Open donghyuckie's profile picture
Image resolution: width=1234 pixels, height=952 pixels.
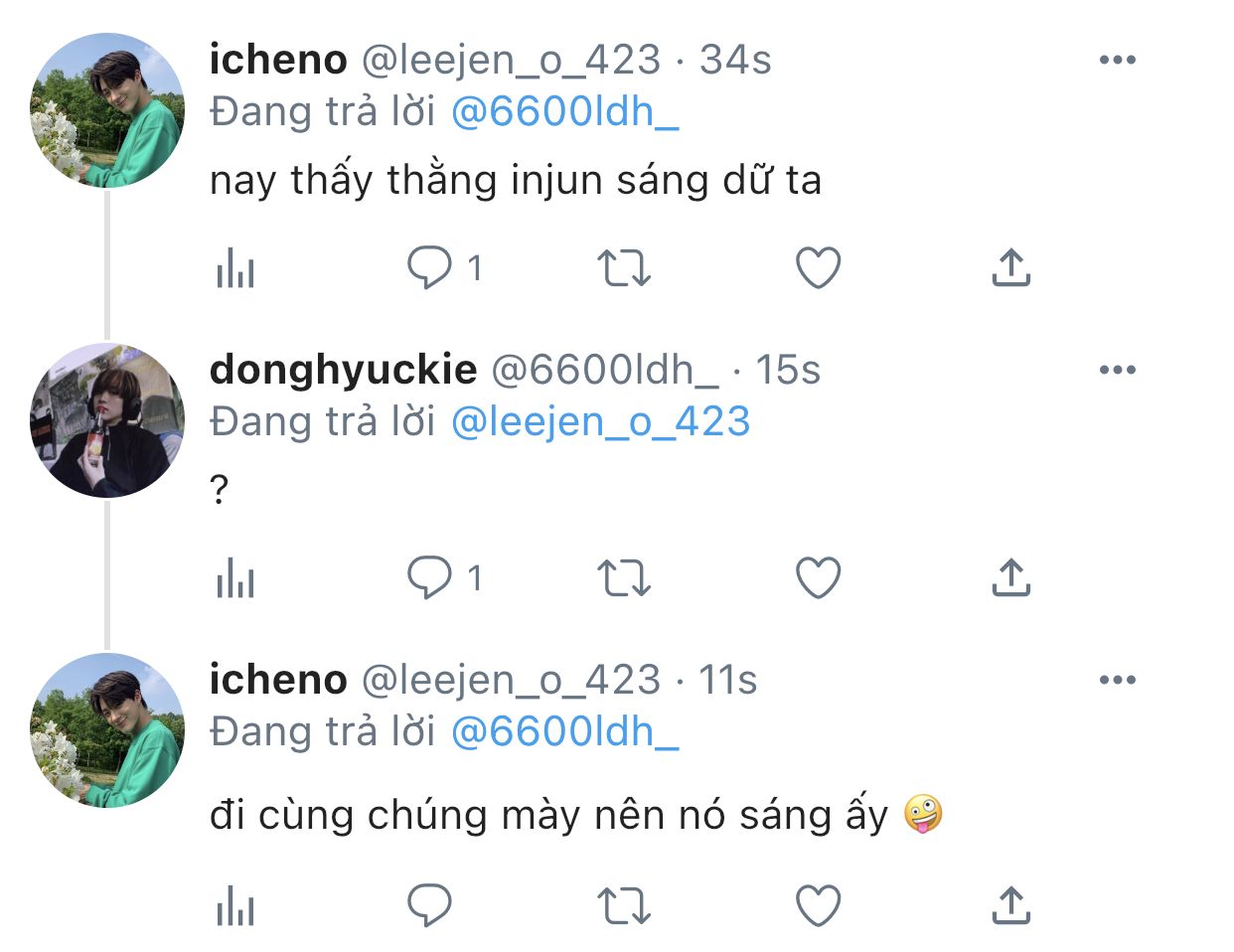click(107, 420)
